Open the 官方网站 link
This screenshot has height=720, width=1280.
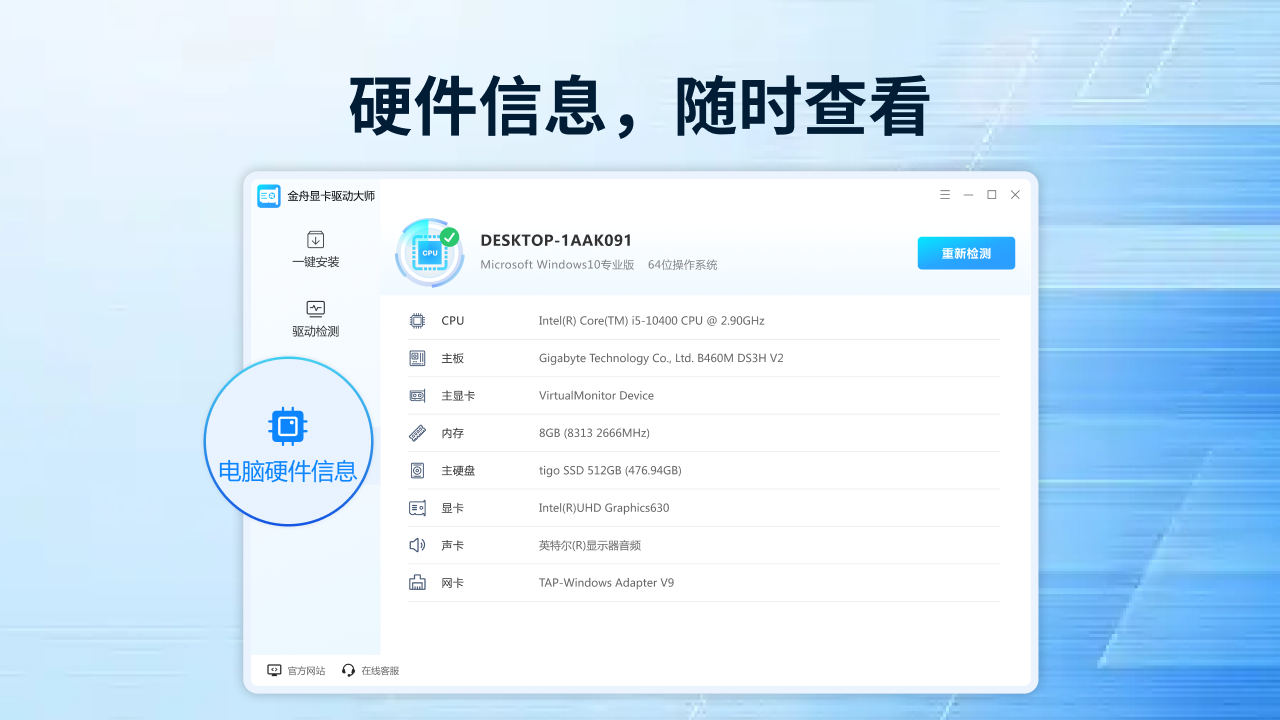296,670
